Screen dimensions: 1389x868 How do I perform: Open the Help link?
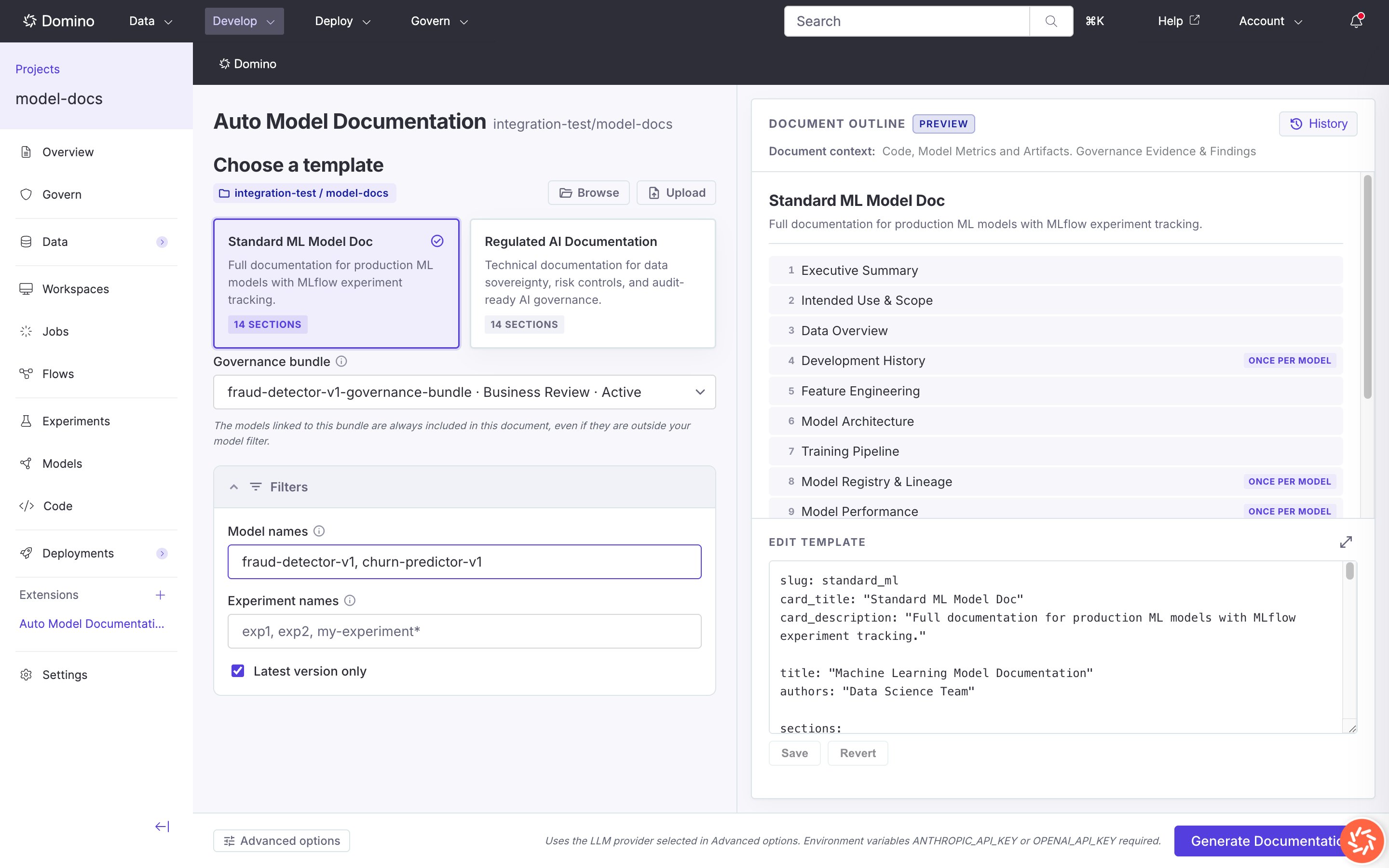[1178, 21]
